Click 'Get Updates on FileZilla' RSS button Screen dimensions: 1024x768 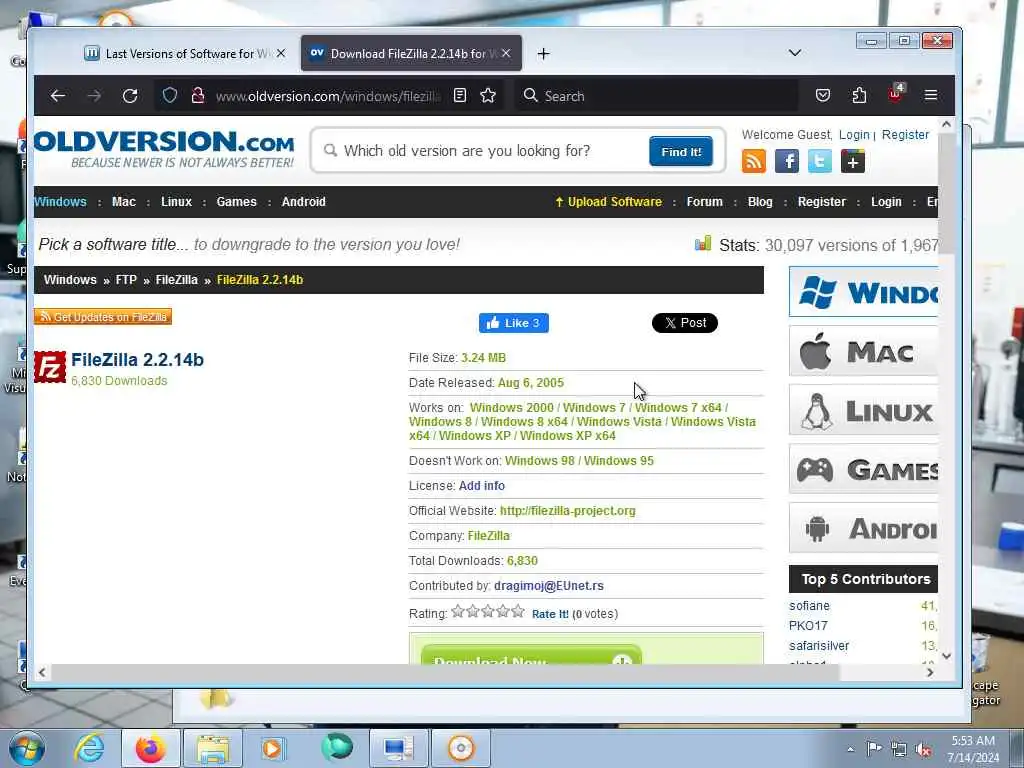tap(103, 317)
